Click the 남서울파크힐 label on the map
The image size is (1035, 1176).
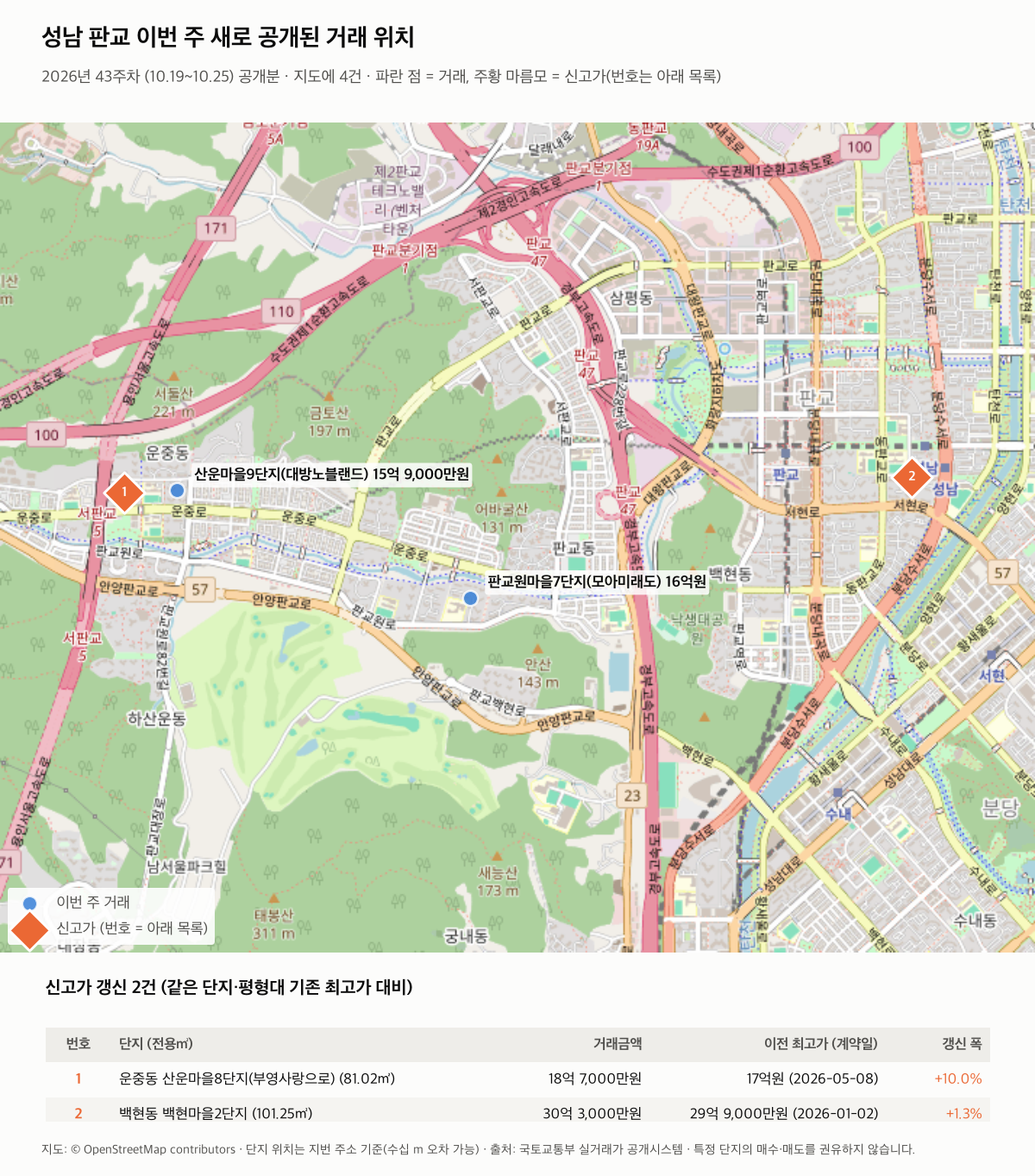point(186,866)
